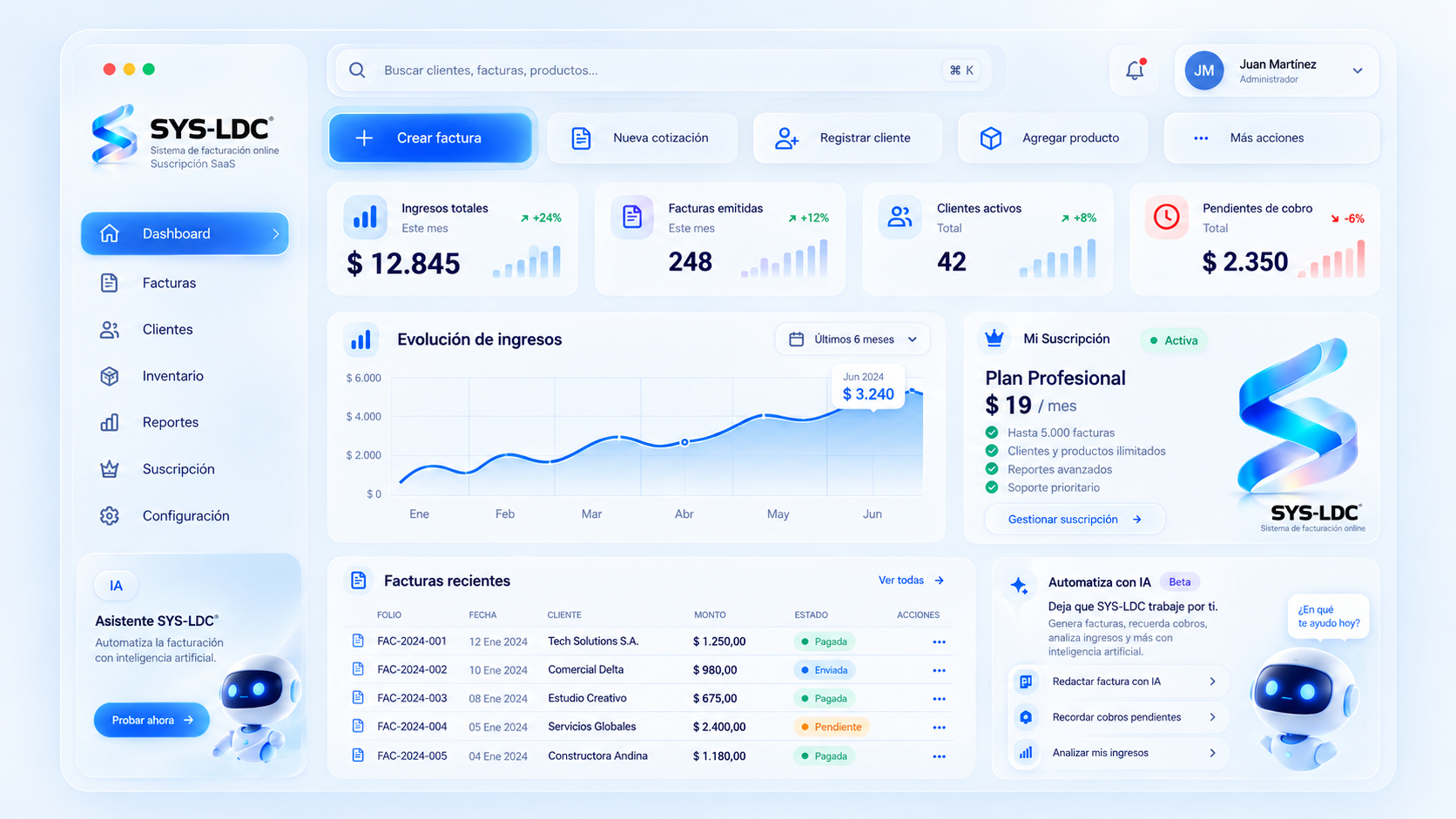The image size is (1456, 819).
Task: Open Configuración in the sidebar
Action: (185, 516)
